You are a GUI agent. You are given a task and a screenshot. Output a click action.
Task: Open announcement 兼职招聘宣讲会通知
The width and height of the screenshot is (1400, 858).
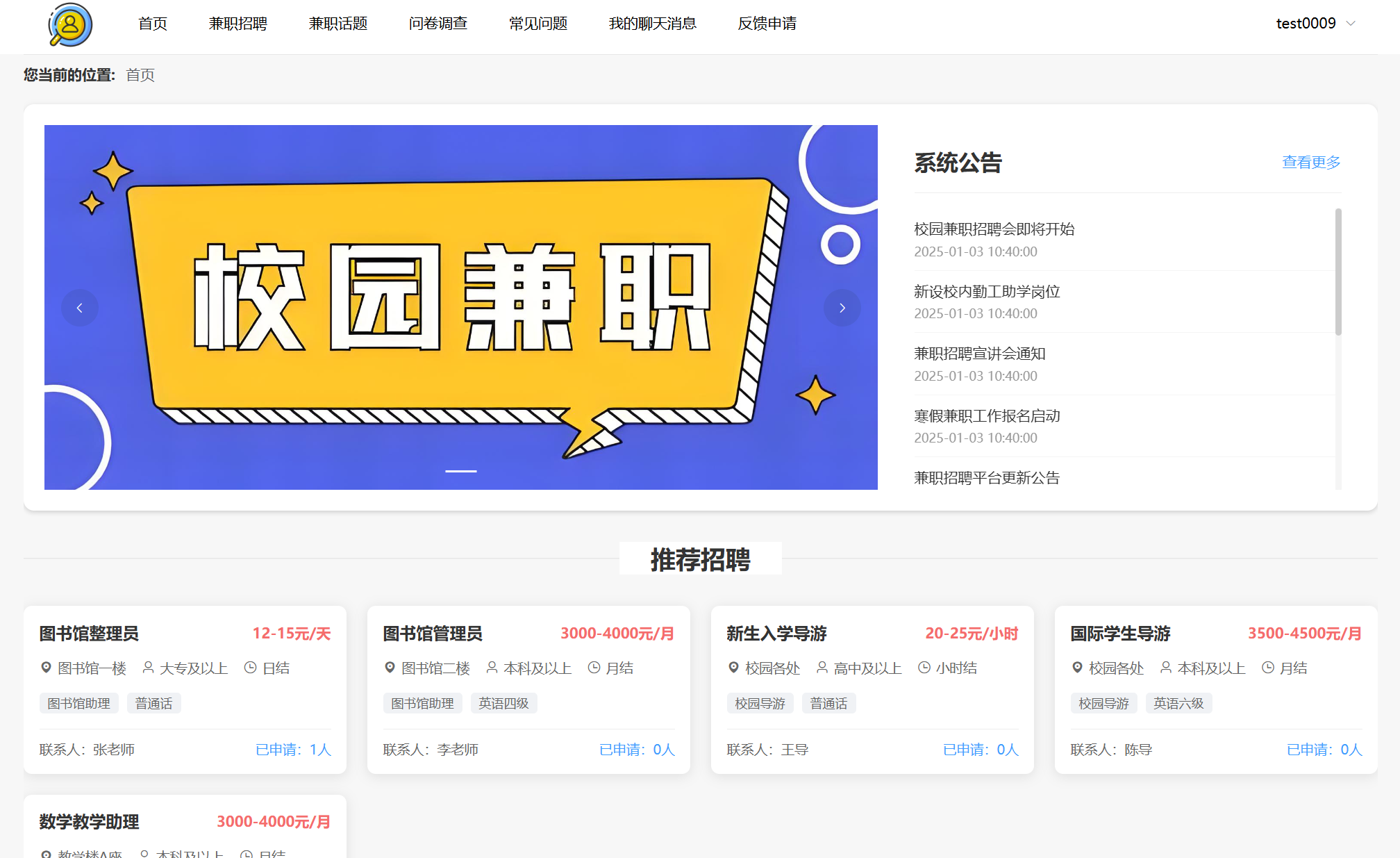(980, 354)
